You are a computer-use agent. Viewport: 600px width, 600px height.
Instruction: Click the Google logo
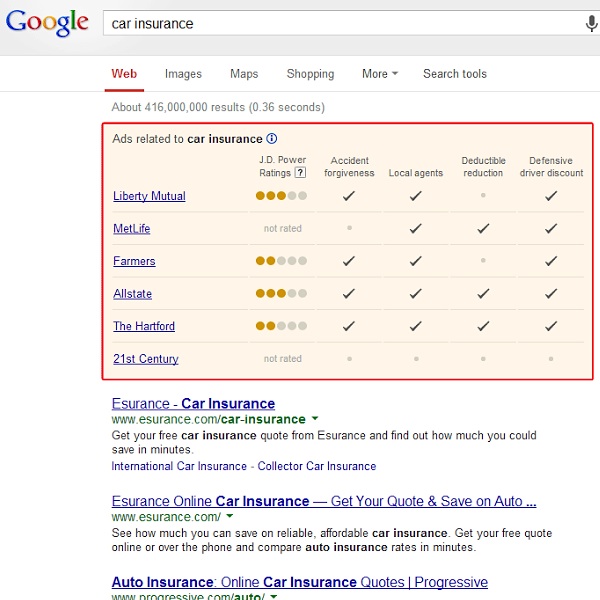(47, 23)
